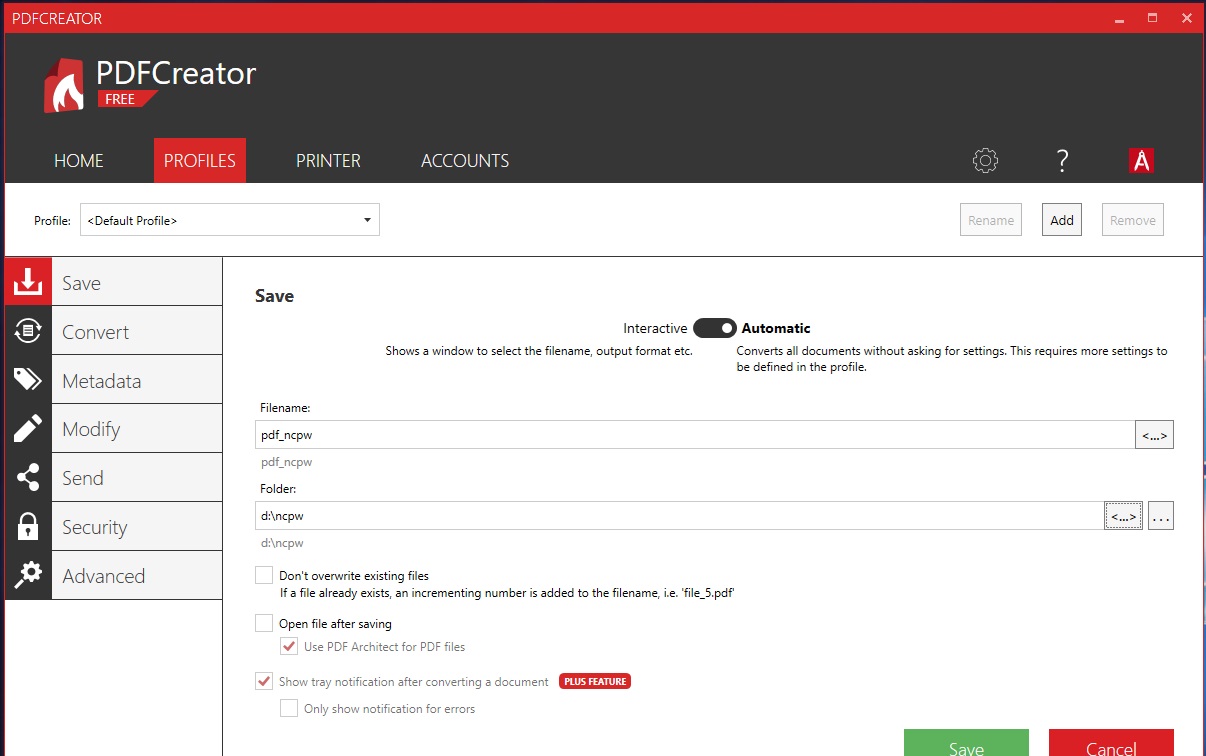Click the Security padlock icon
The height and width of the screenshot is (756, 1206).
click(x=28, y=527)
